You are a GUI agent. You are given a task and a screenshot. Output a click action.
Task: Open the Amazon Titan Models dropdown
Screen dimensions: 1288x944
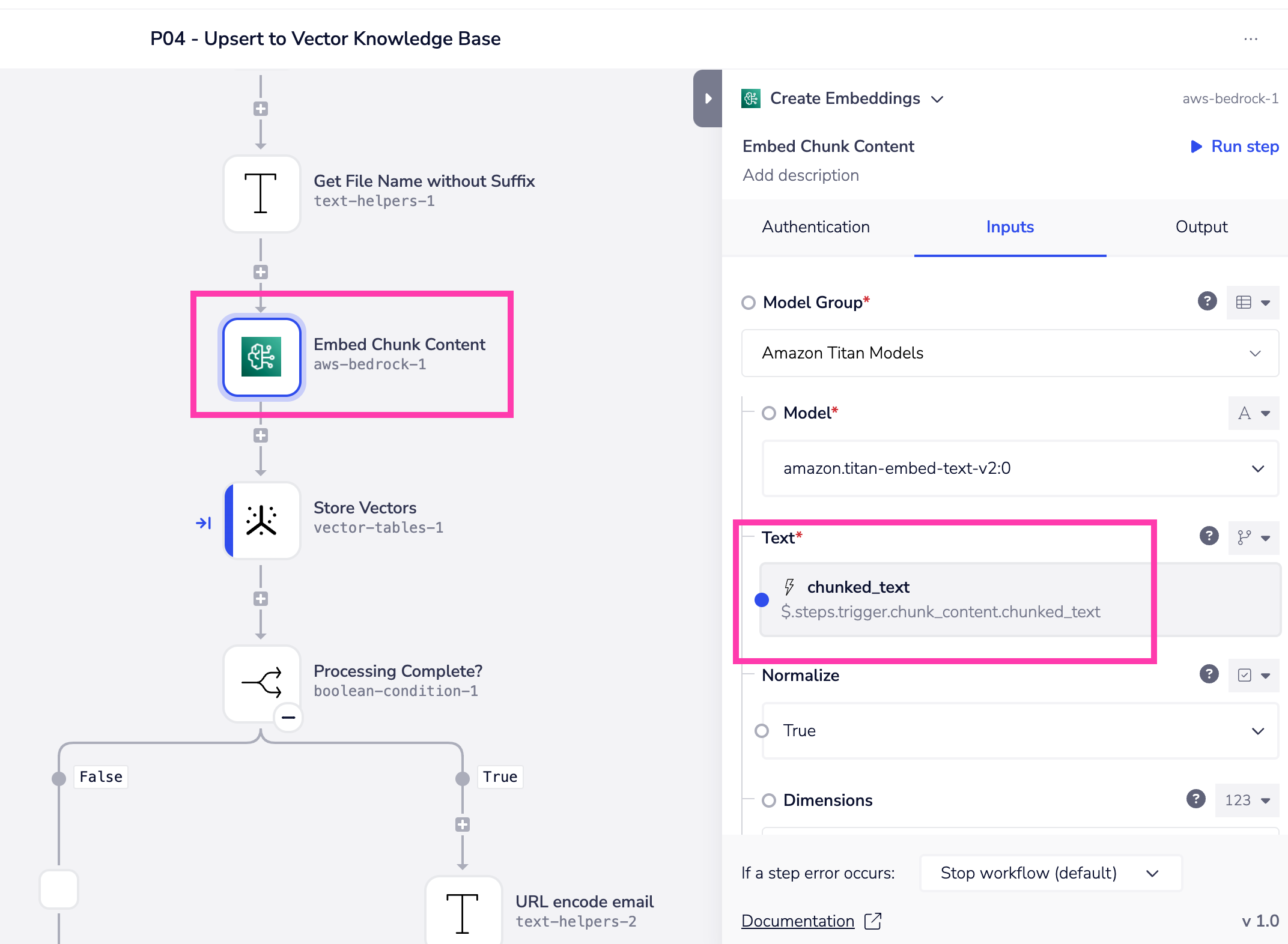(x=1009, y=353)
